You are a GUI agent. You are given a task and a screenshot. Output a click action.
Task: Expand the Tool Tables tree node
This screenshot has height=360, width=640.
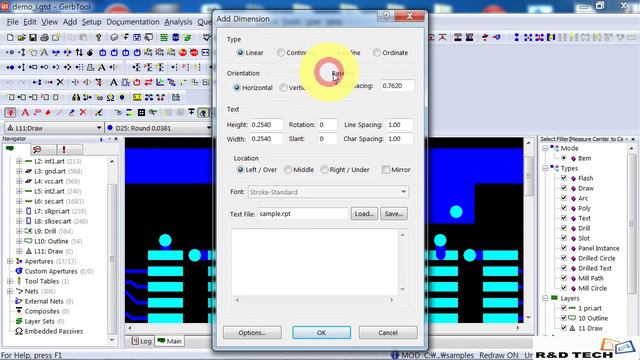coord(10,281)
